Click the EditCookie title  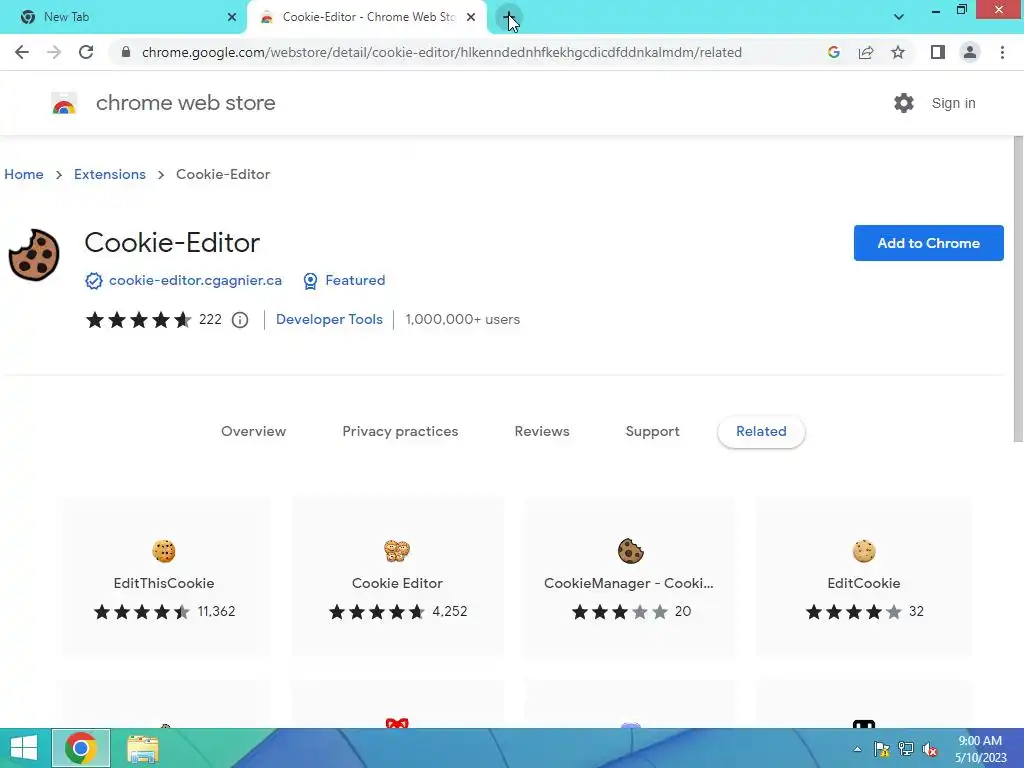click(x=863, y=583)
